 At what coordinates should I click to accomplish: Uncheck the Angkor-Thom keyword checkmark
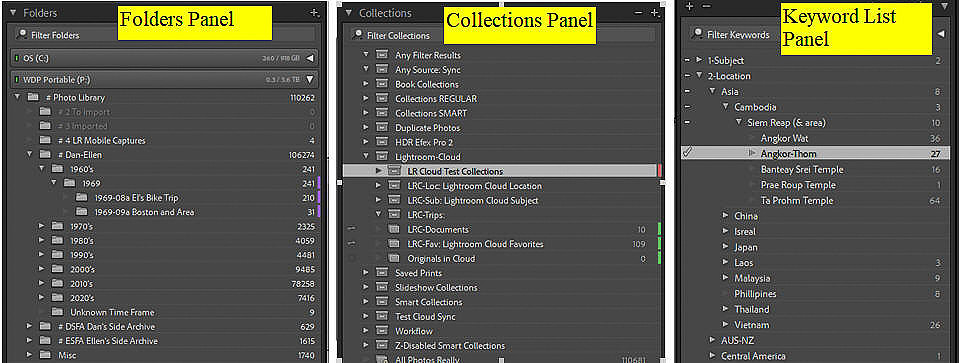pos(687,153)
